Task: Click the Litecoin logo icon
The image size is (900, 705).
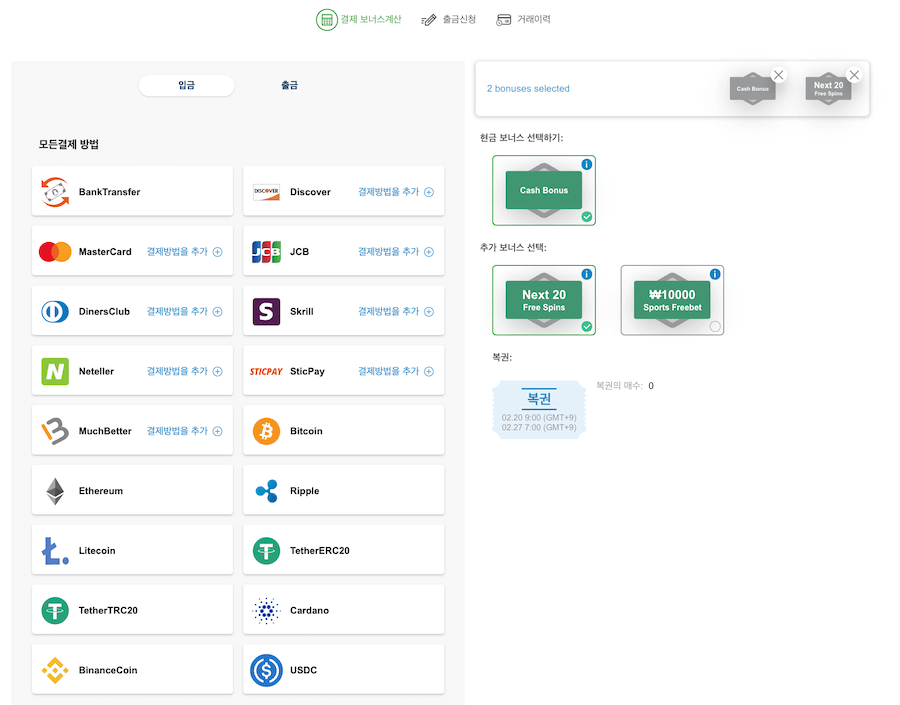Action: (x=55, y=551)
